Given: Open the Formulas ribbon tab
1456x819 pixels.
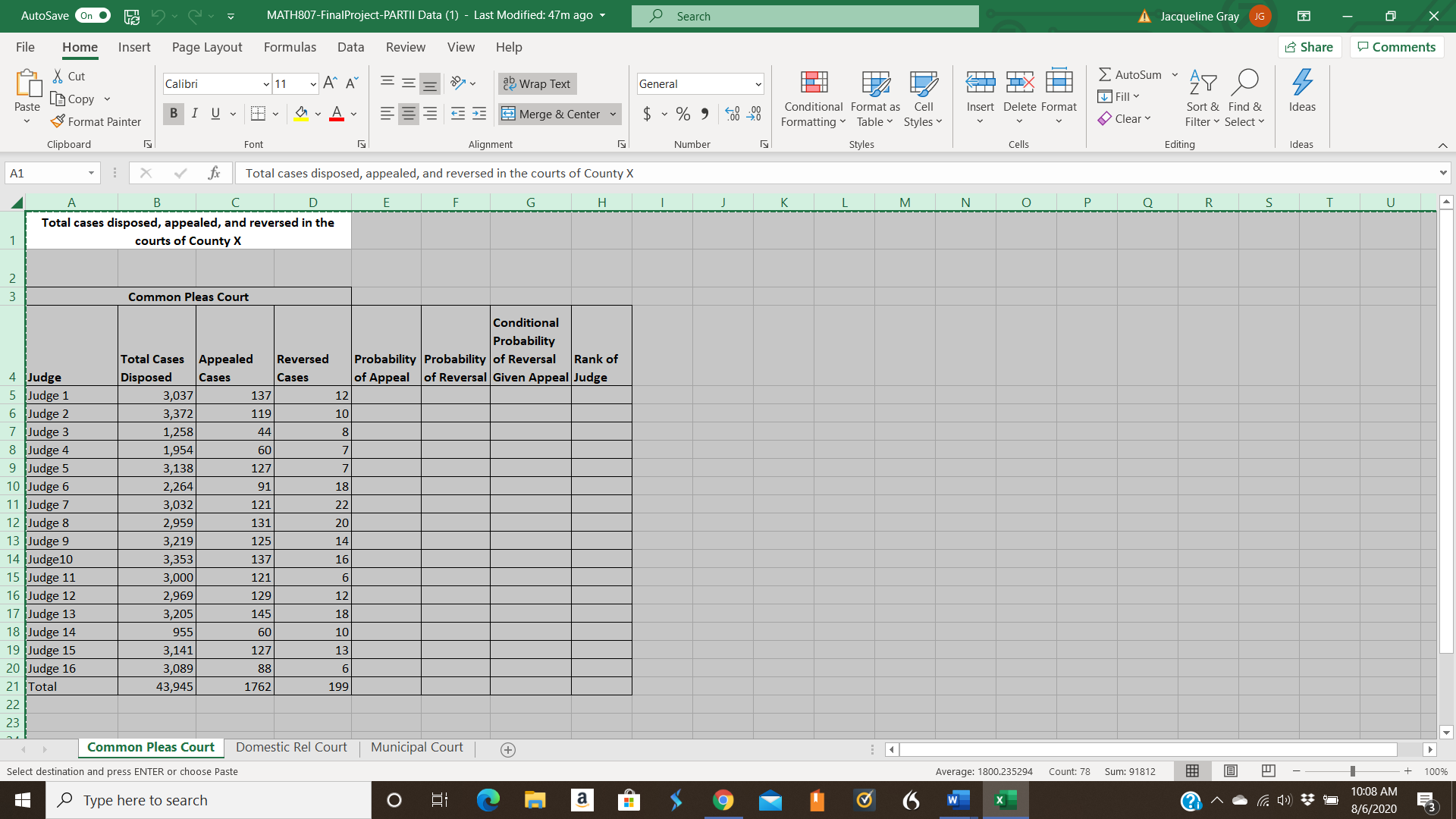Looking at the screenshot, I should point(290,47).
